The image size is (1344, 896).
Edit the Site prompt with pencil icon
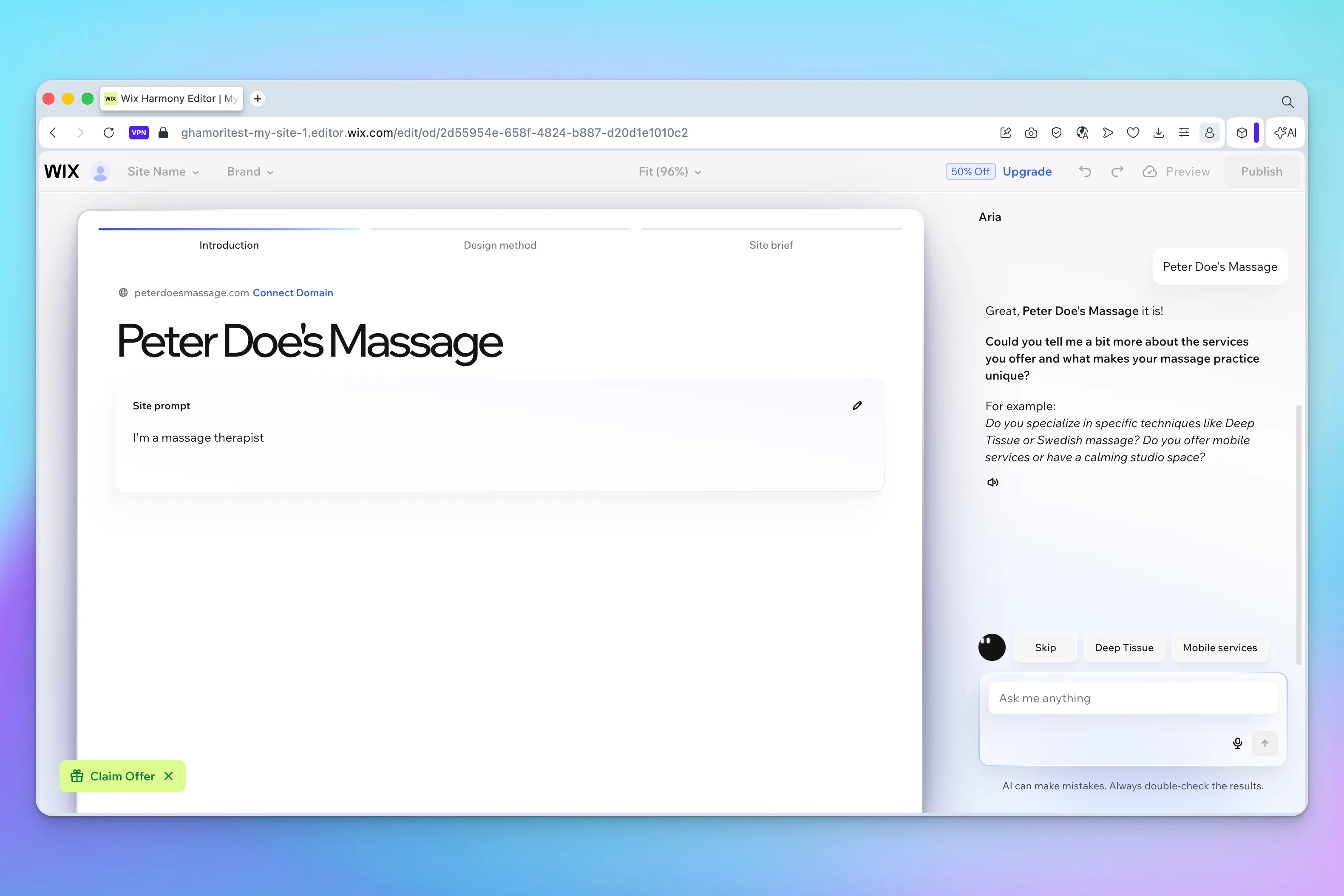(x=857, y=406)
